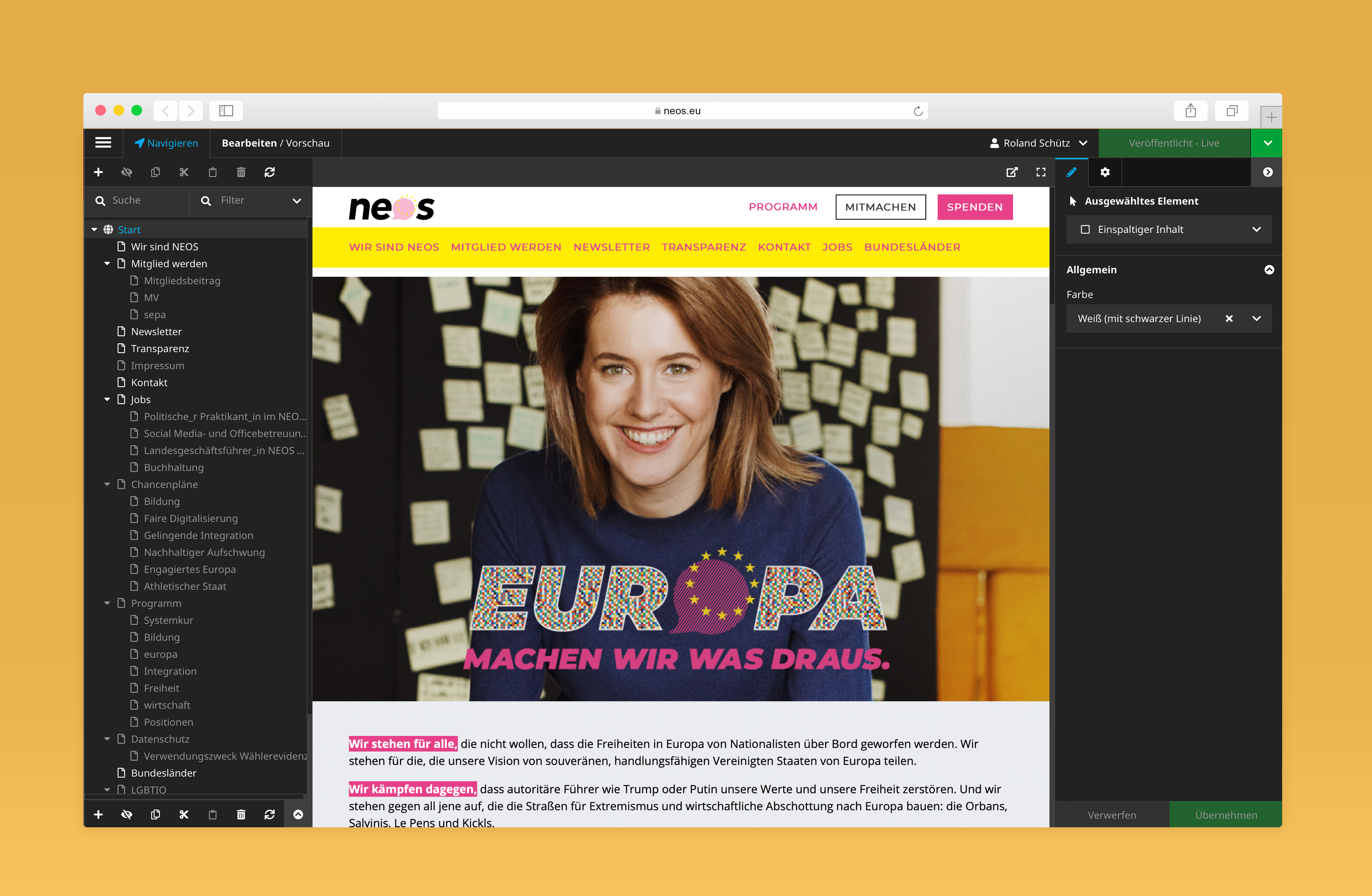Viewport: 1372px width, 896px height.
Task: Show Safari tab overview icon
Action: click(1232, 111)
